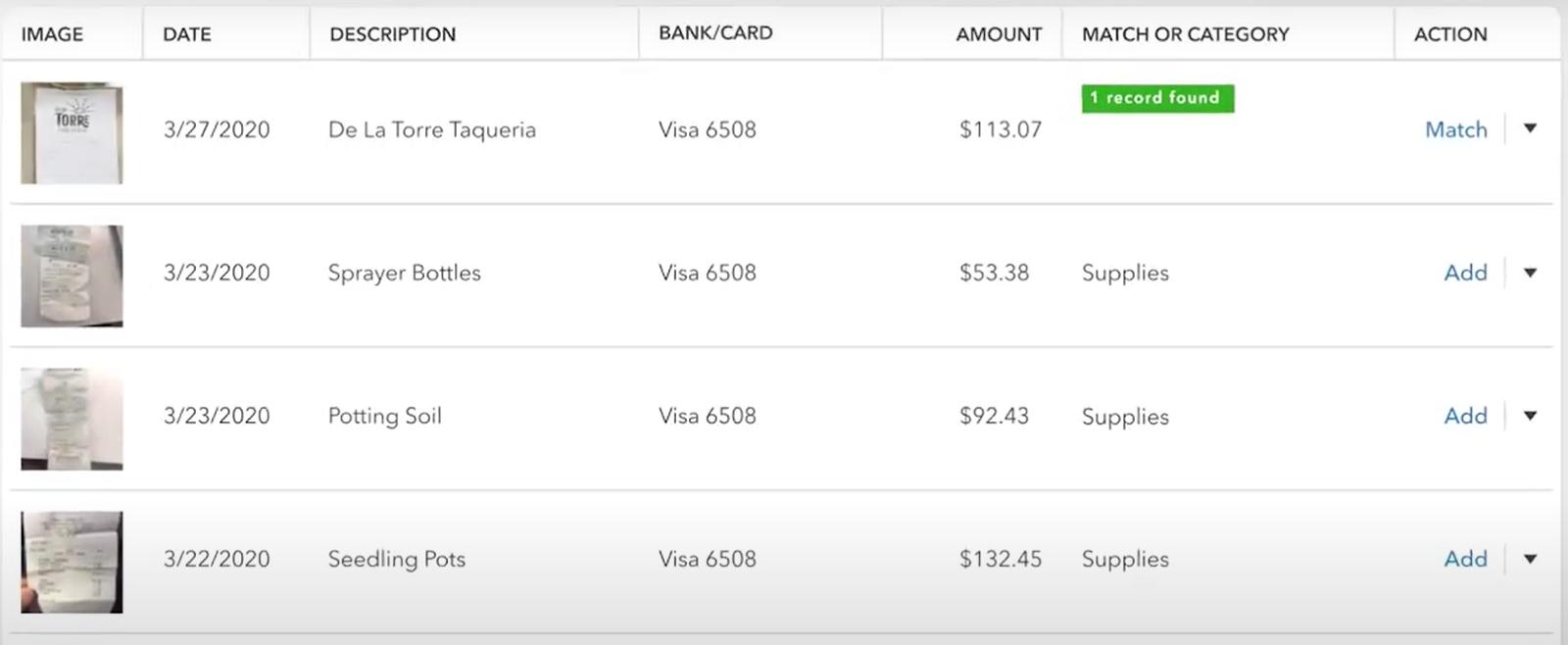The width and height of the screenshot is (1568, 645).
Task: Open the De La Torre Taqueria receipt thumbnail
Action: pyautogui.click(x=72, y=133)
